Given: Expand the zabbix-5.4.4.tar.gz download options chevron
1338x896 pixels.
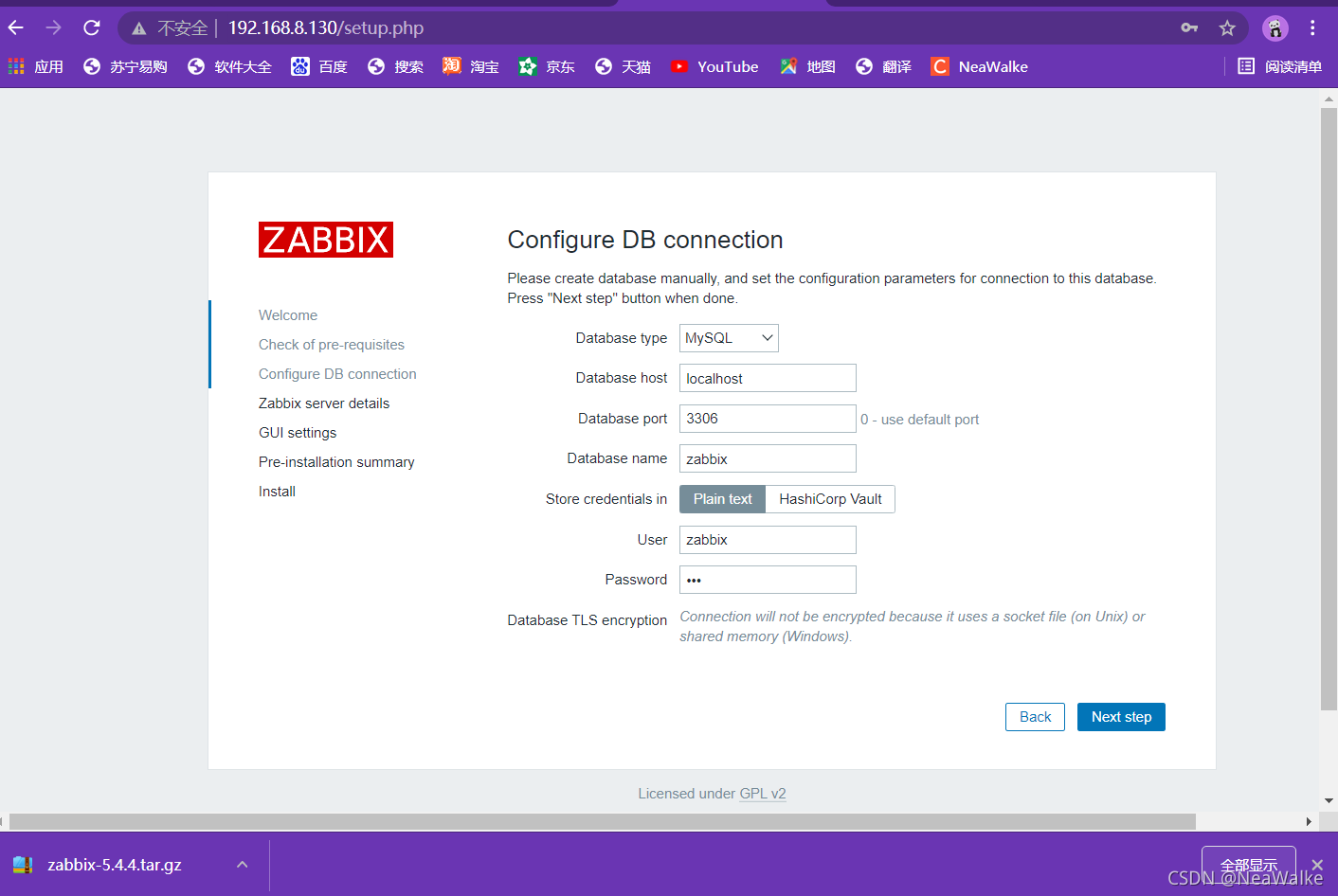Looking at the screenshot, I should tap(243, 865).
